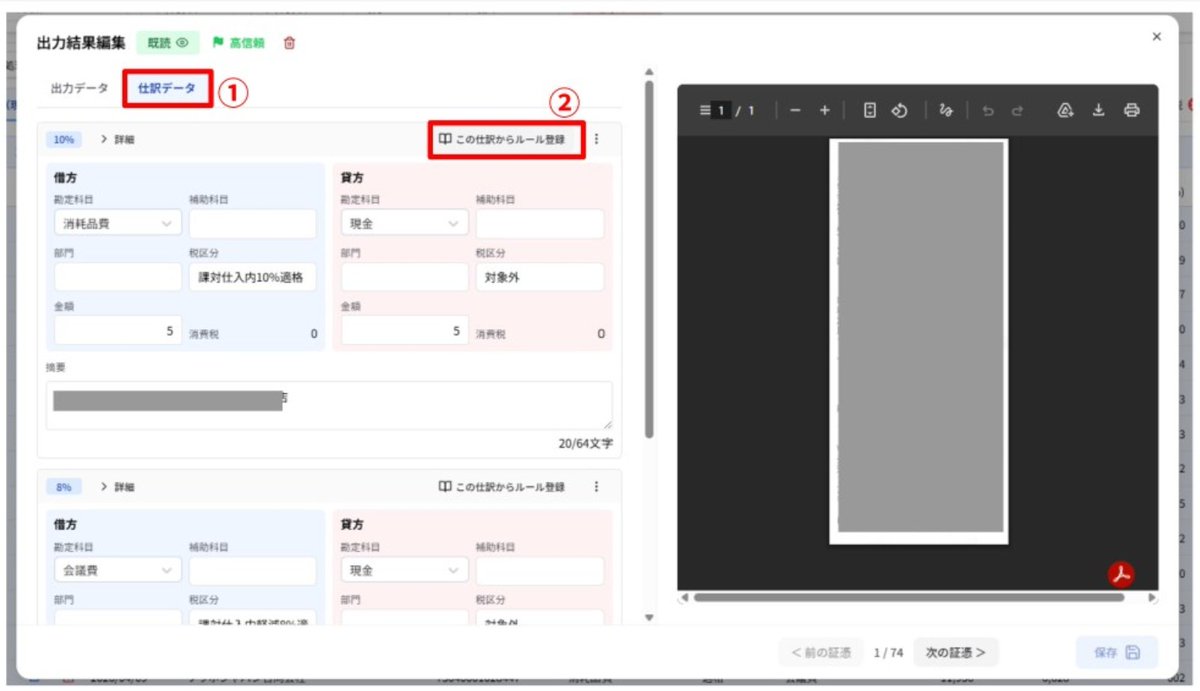
Task: Click この仕訳からルール登録 in the 8% entry
Action: pyautogui.click(x=502, y=487)
